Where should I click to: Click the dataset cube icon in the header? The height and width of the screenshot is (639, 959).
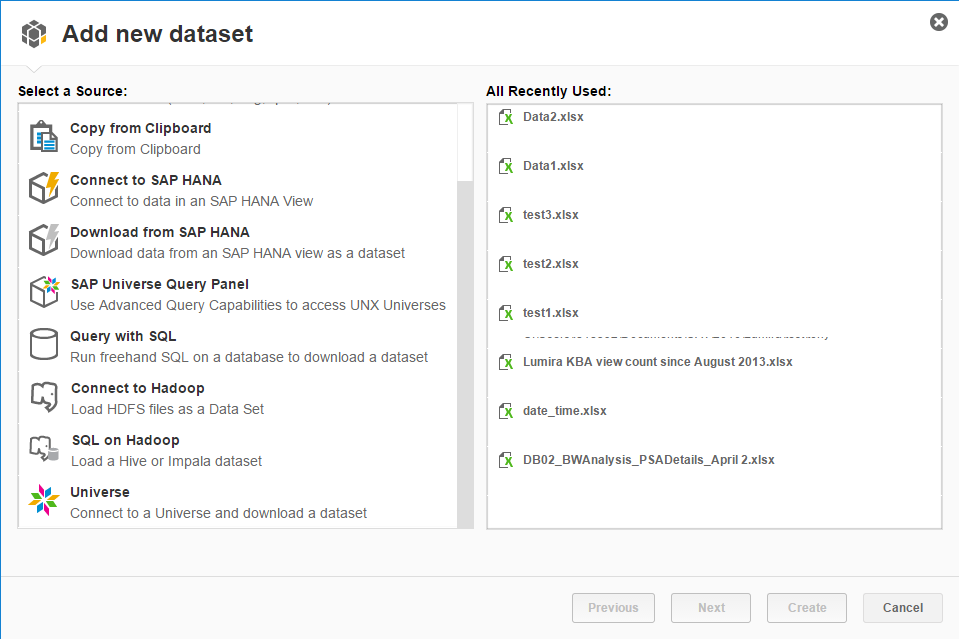click(x=34, y=34)
